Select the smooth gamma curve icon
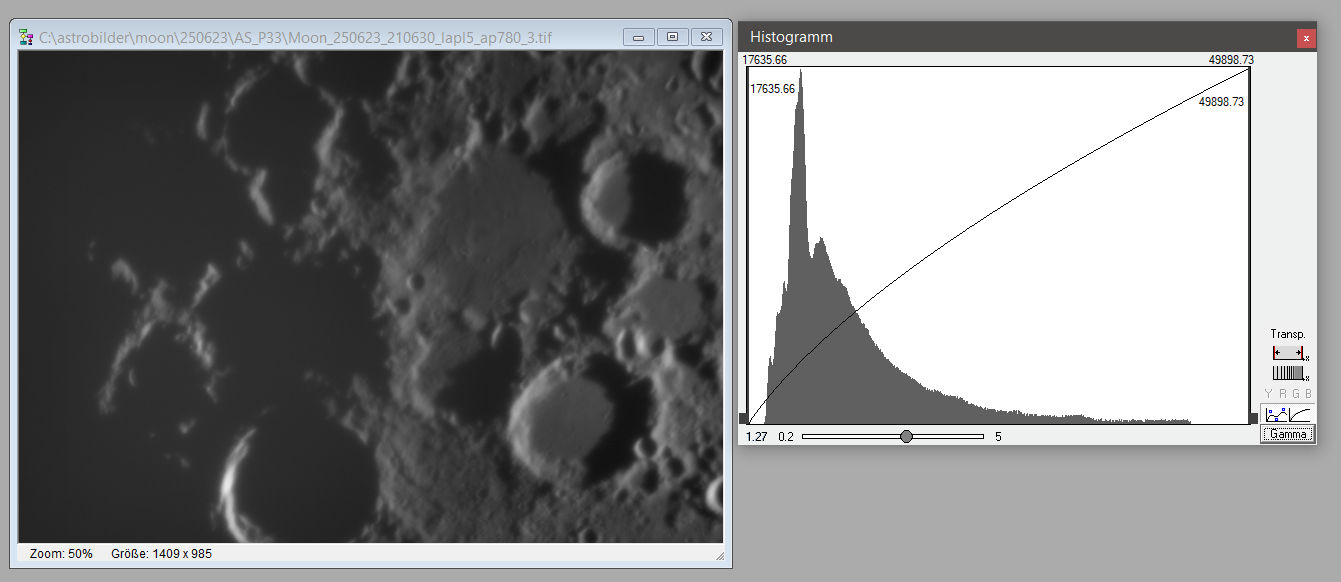 pyautogui.click(x=1299, y=414)
